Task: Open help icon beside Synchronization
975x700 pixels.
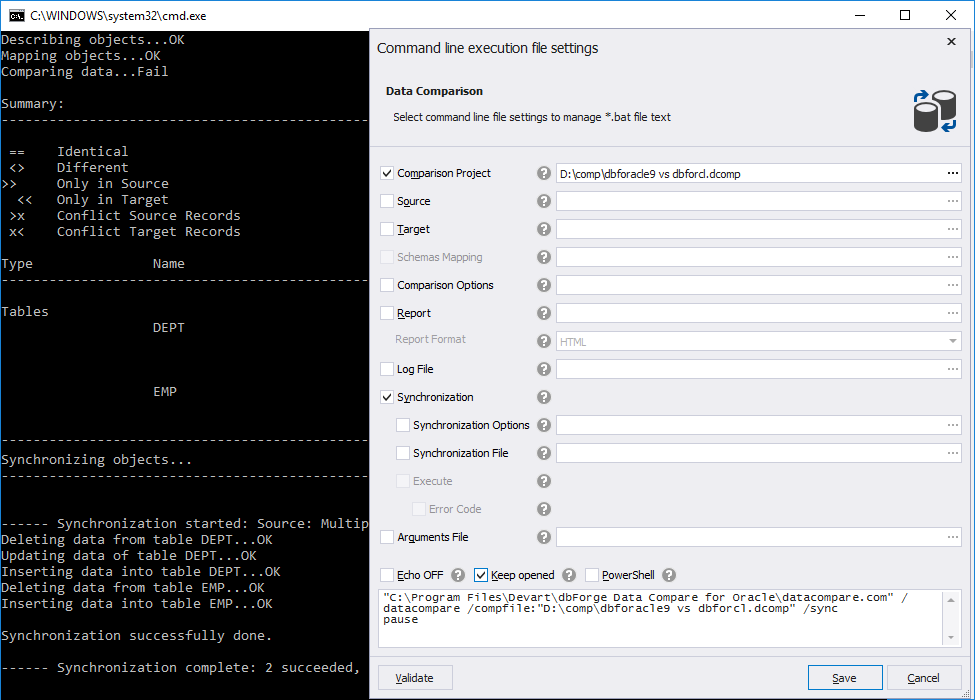Action: tap(543, 397)
